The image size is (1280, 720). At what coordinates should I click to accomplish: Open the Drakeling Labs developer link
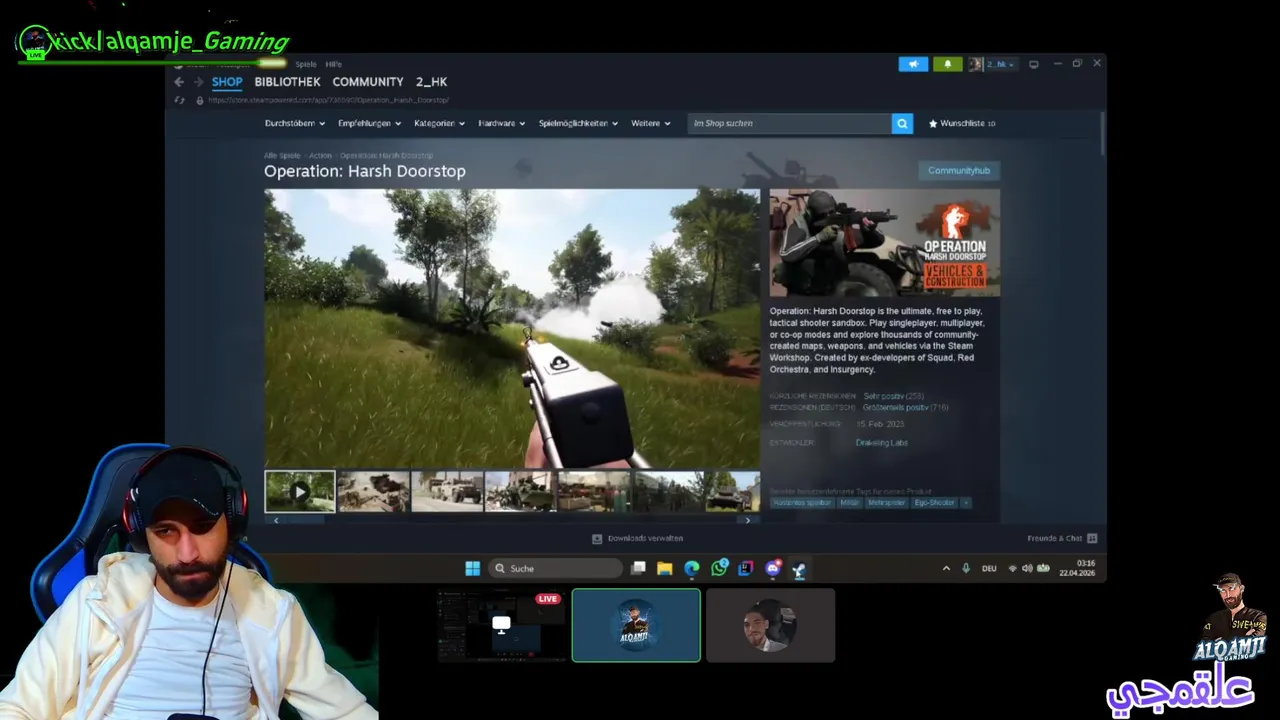click(881, 442)
